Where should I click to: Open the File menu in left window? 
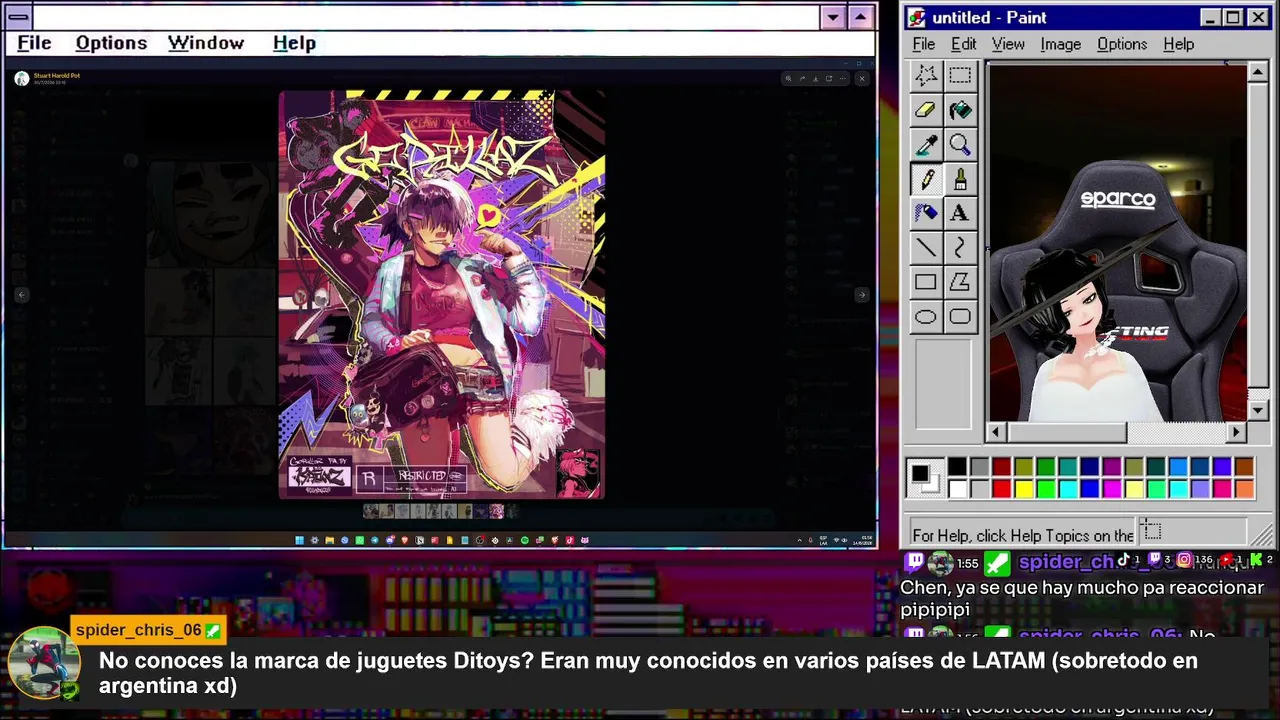pyautogui.click(x=34, y=43)
